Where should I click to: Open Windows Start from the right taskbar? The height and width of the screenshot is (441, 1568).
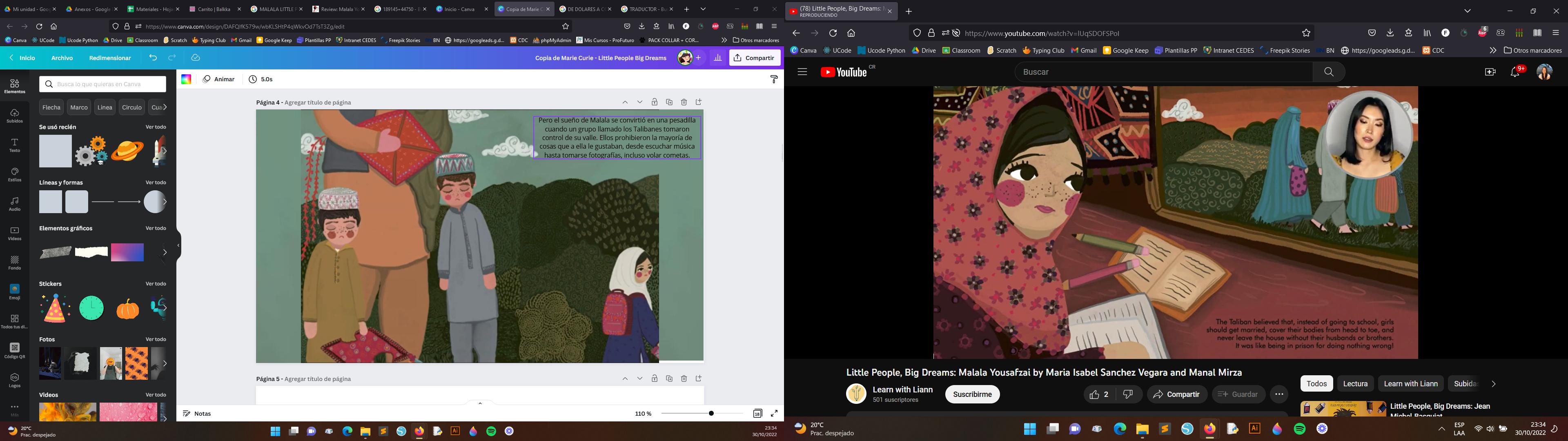point(1030,429)
